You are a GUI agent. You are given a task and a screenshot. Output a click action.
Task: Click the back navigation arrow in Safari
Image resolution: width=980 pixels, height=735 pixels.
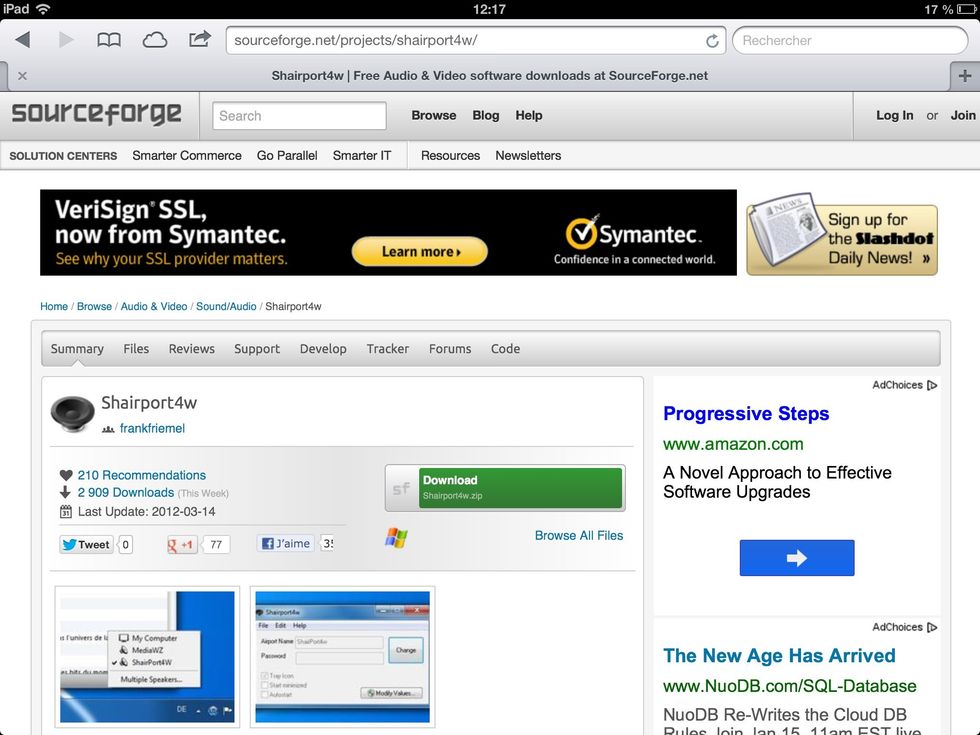click(22, 40)
